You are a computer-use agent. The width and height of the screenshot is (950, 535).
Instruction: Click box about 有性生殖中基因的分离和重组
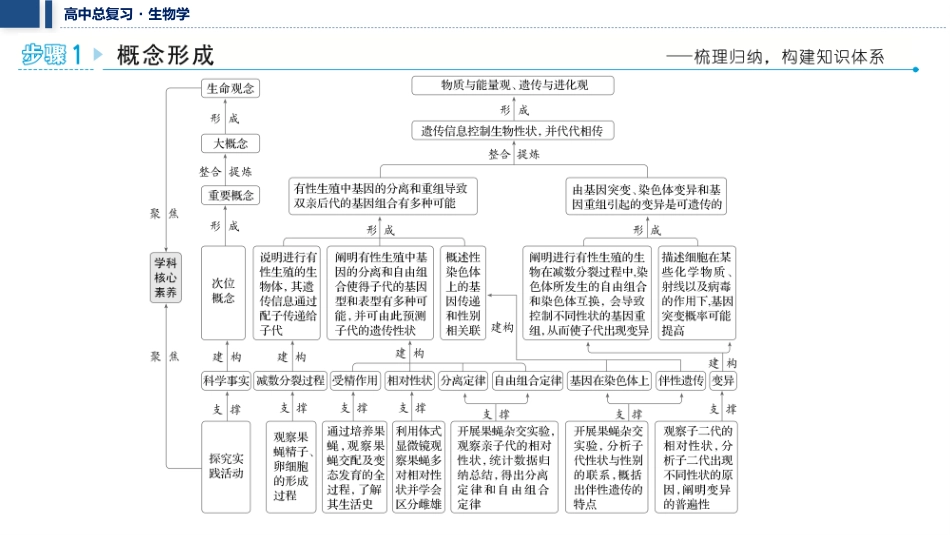(383, 196)
